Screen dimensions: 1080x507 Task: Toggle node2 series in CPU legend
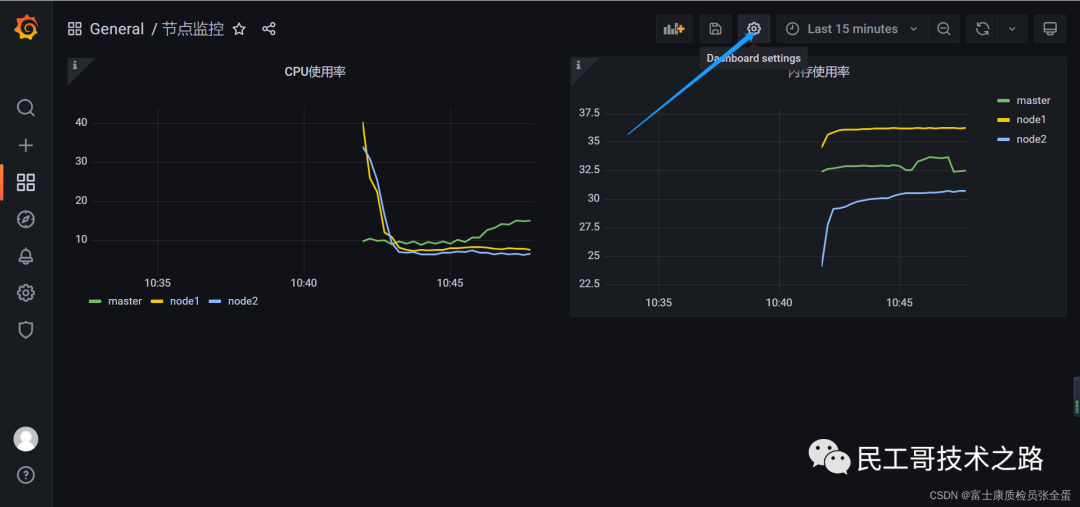pos(242,301)
